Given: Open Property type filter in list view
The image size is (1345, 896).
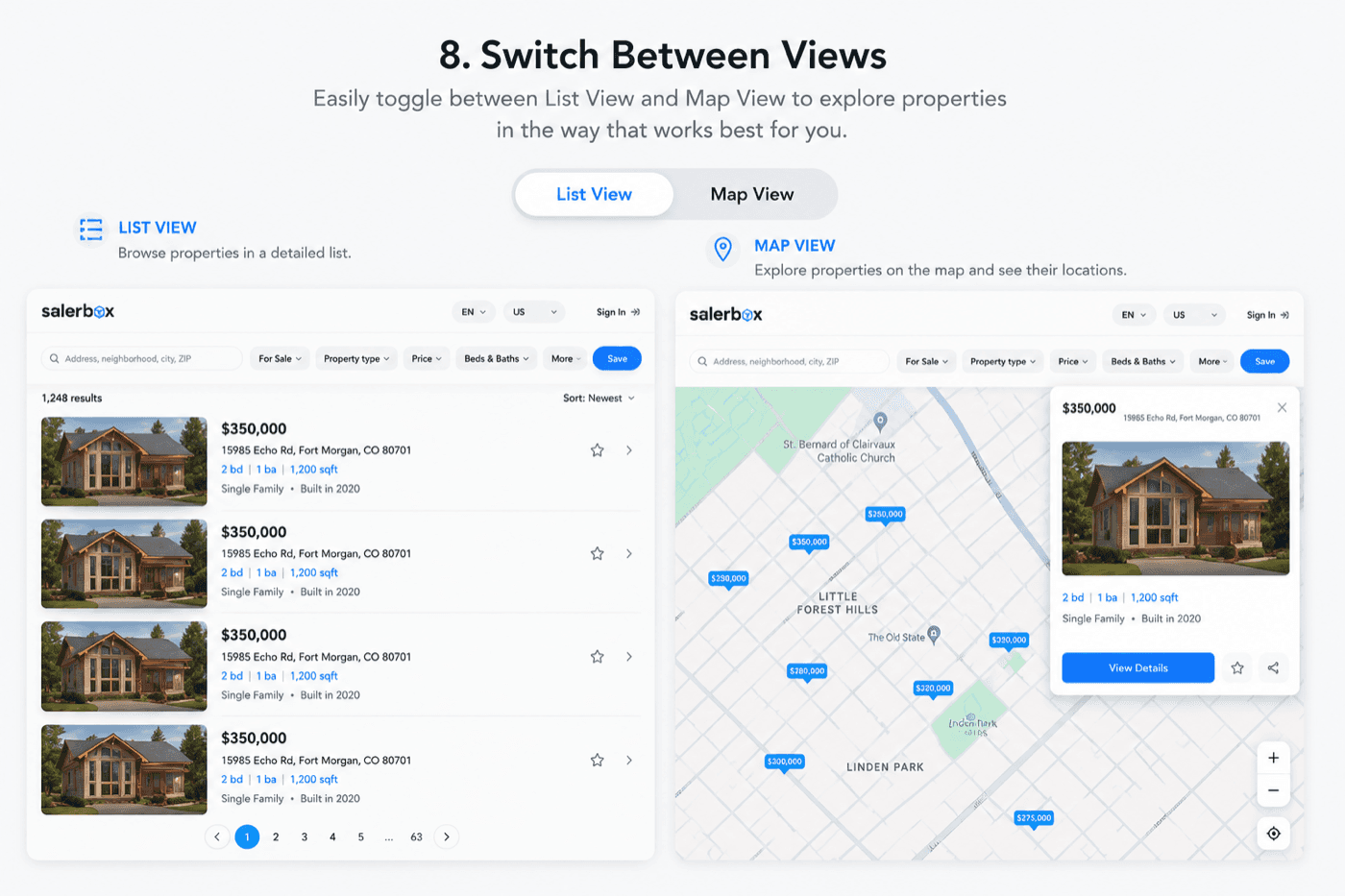Looking at the screenshot, I should point(356,358).
